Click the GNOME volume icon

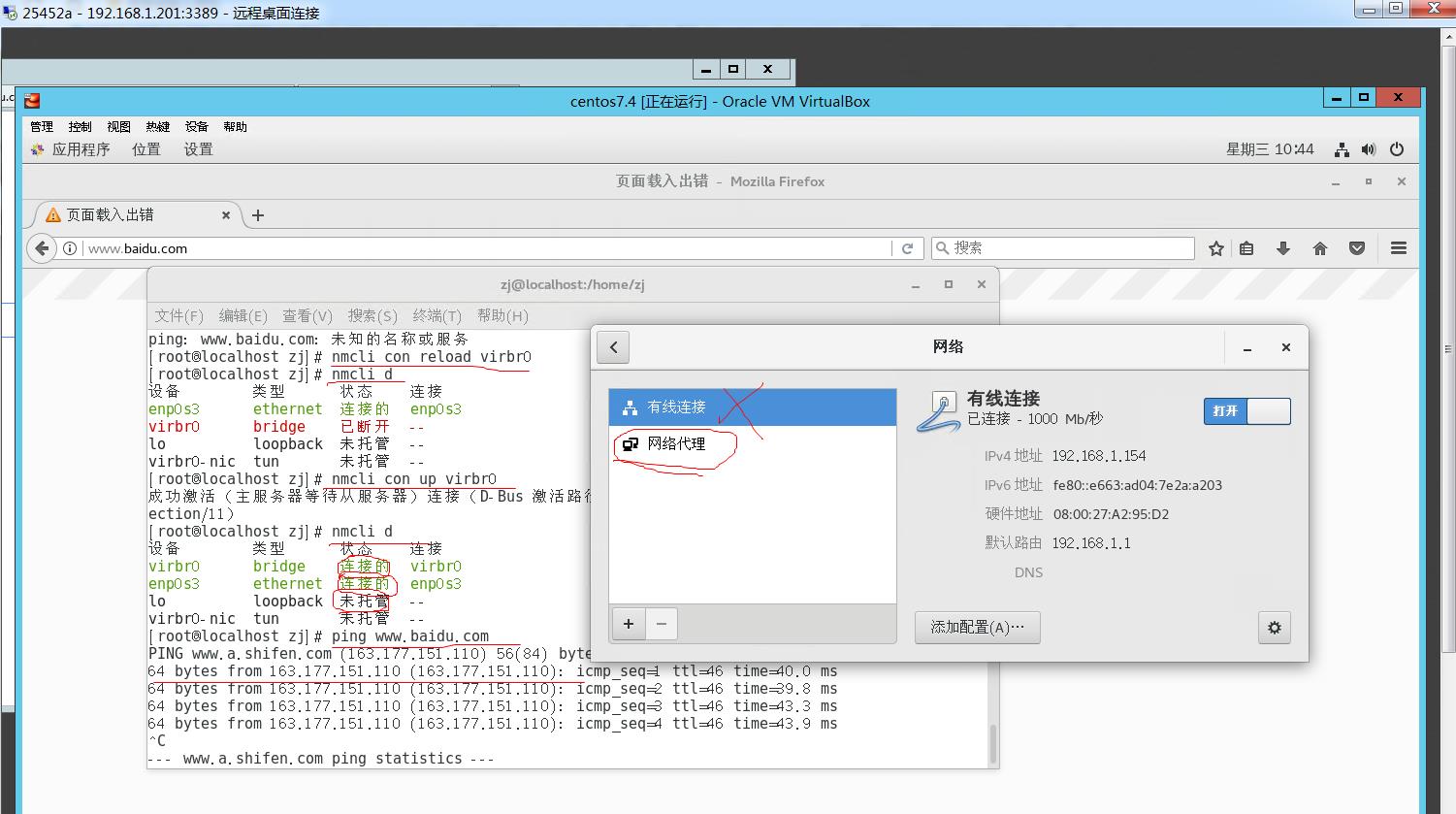1368,149
